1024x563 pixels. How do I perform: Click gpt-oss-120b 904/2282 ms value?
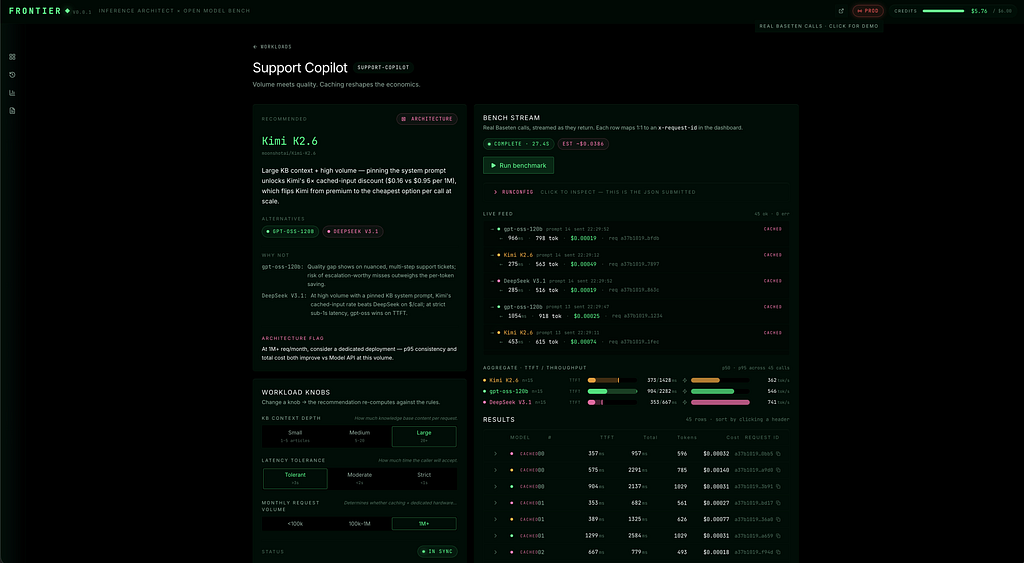coord(663,391)
